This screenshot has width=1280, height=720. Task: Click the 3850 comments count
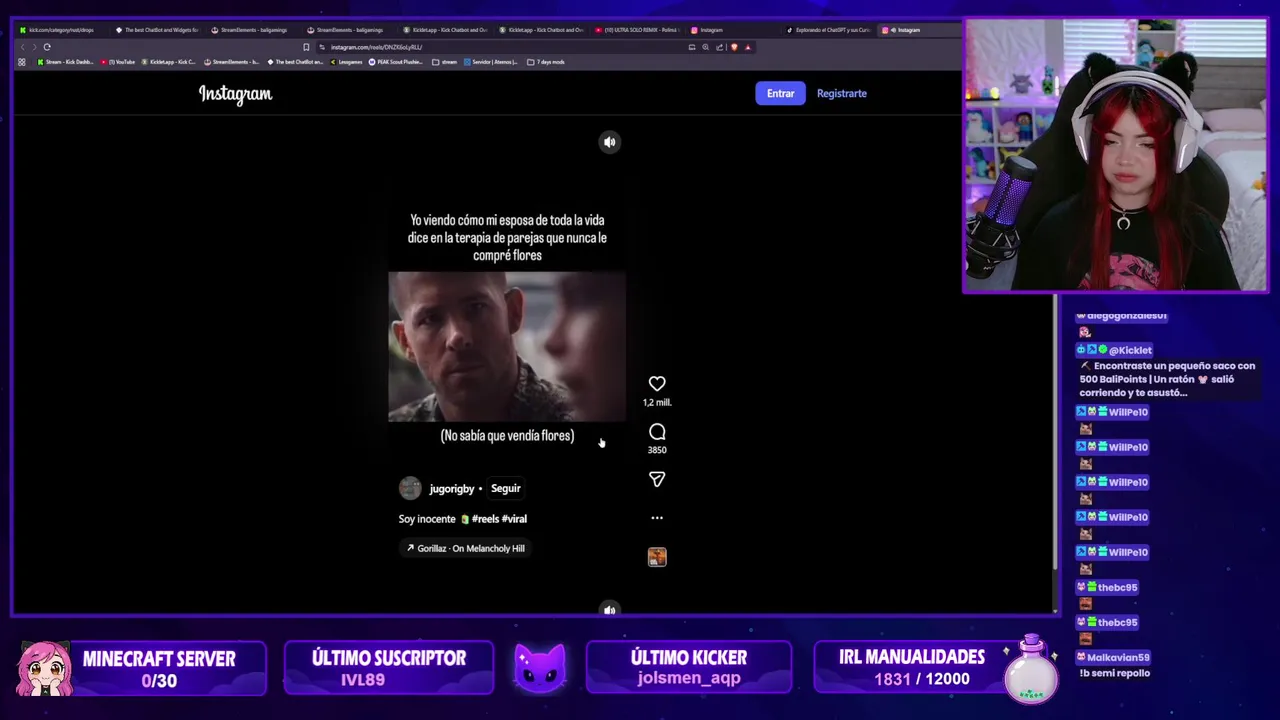tap(657, 450)
